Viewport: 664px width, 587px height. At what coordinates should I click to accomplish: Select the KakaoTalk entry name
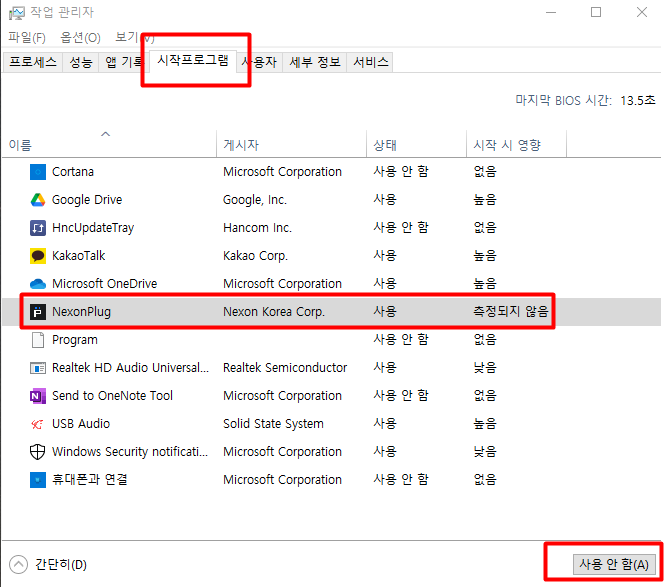pos(78,255)
